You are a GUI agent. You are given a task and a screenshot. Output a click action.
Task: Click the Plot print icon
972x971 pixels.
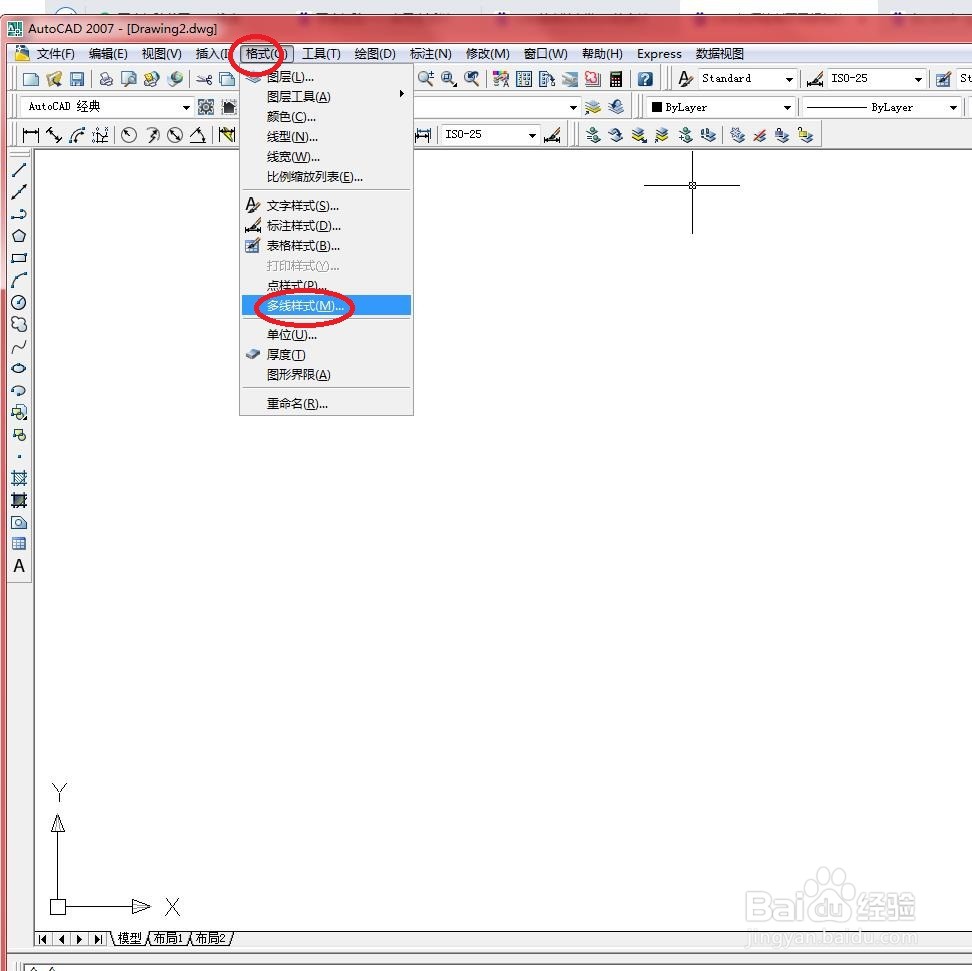click(106, 79)
